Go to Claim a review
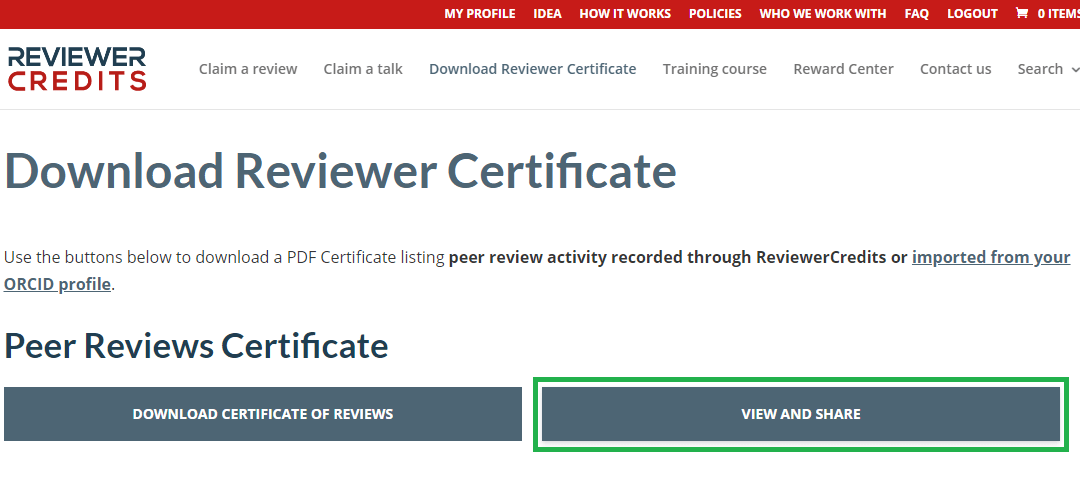This screenshot has width=1080, height=500. (248, 69)
